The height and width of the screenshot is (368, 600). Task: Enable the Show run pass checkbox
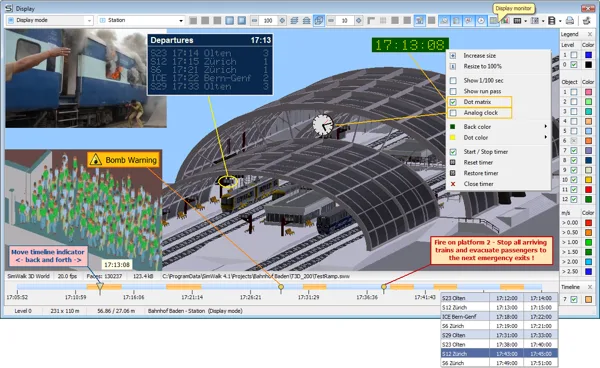coord(453,91)
